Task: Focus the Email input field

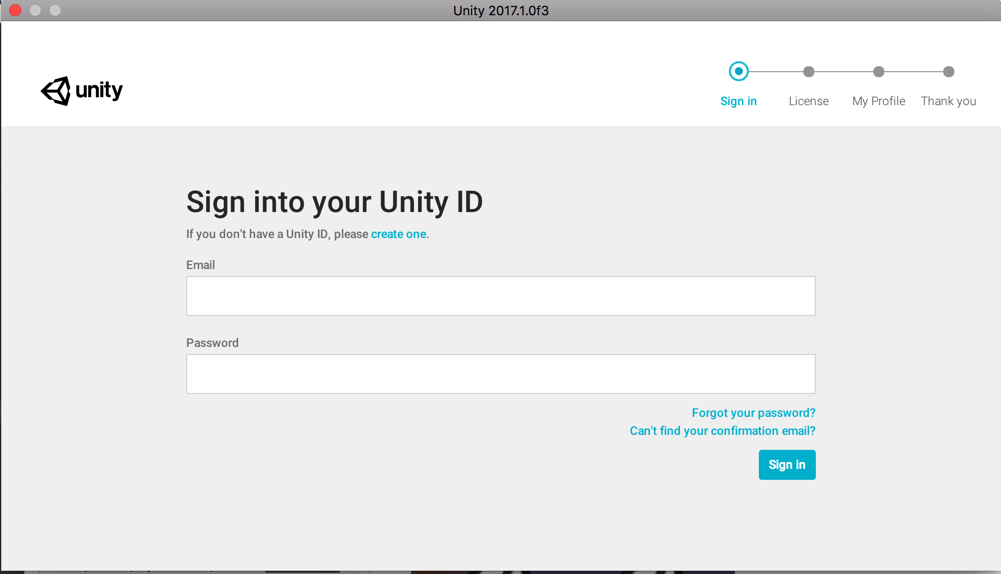Action: pyautogui.click(x=500, y=296)
